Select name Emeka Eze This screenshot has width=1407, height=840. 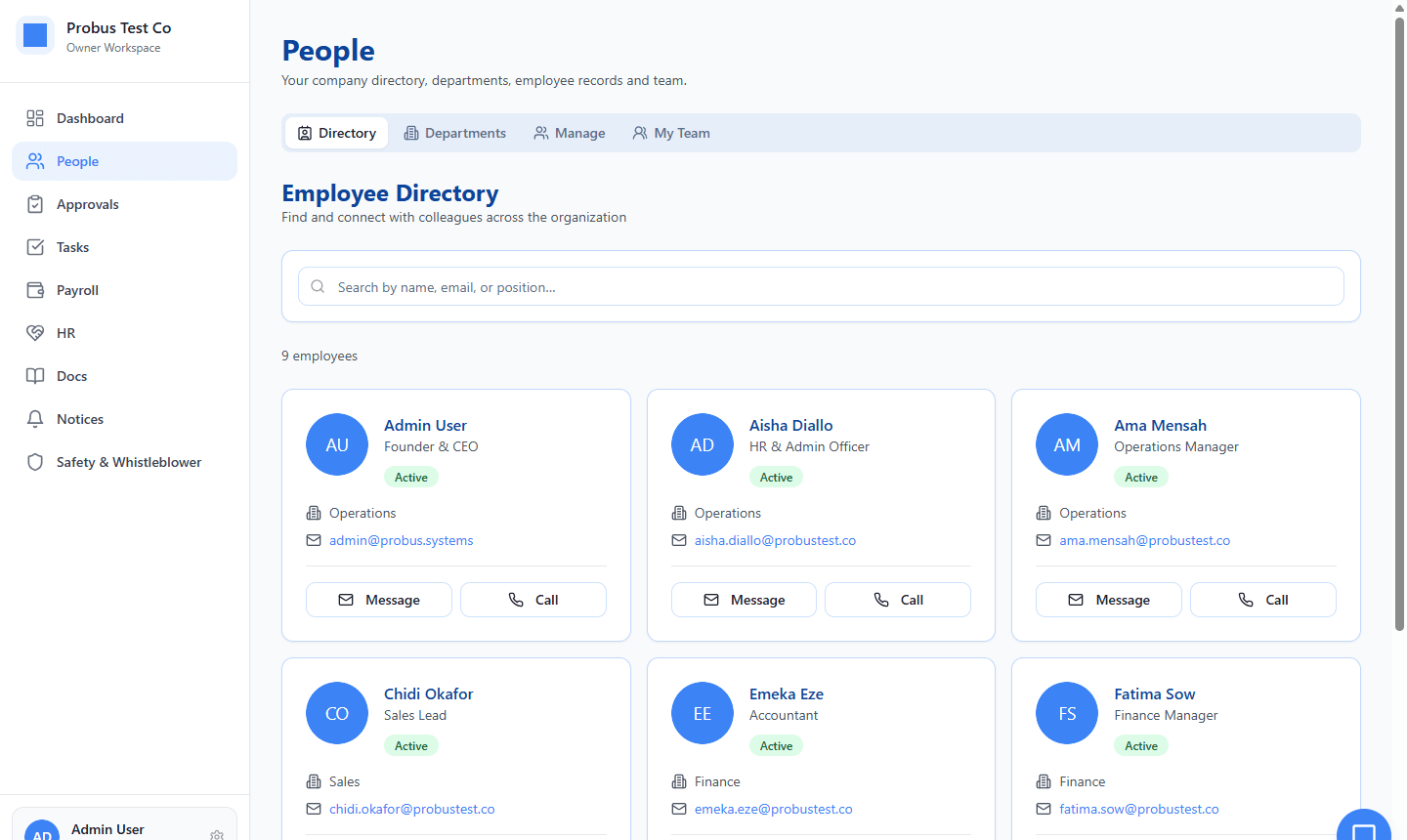click(787, 693)
